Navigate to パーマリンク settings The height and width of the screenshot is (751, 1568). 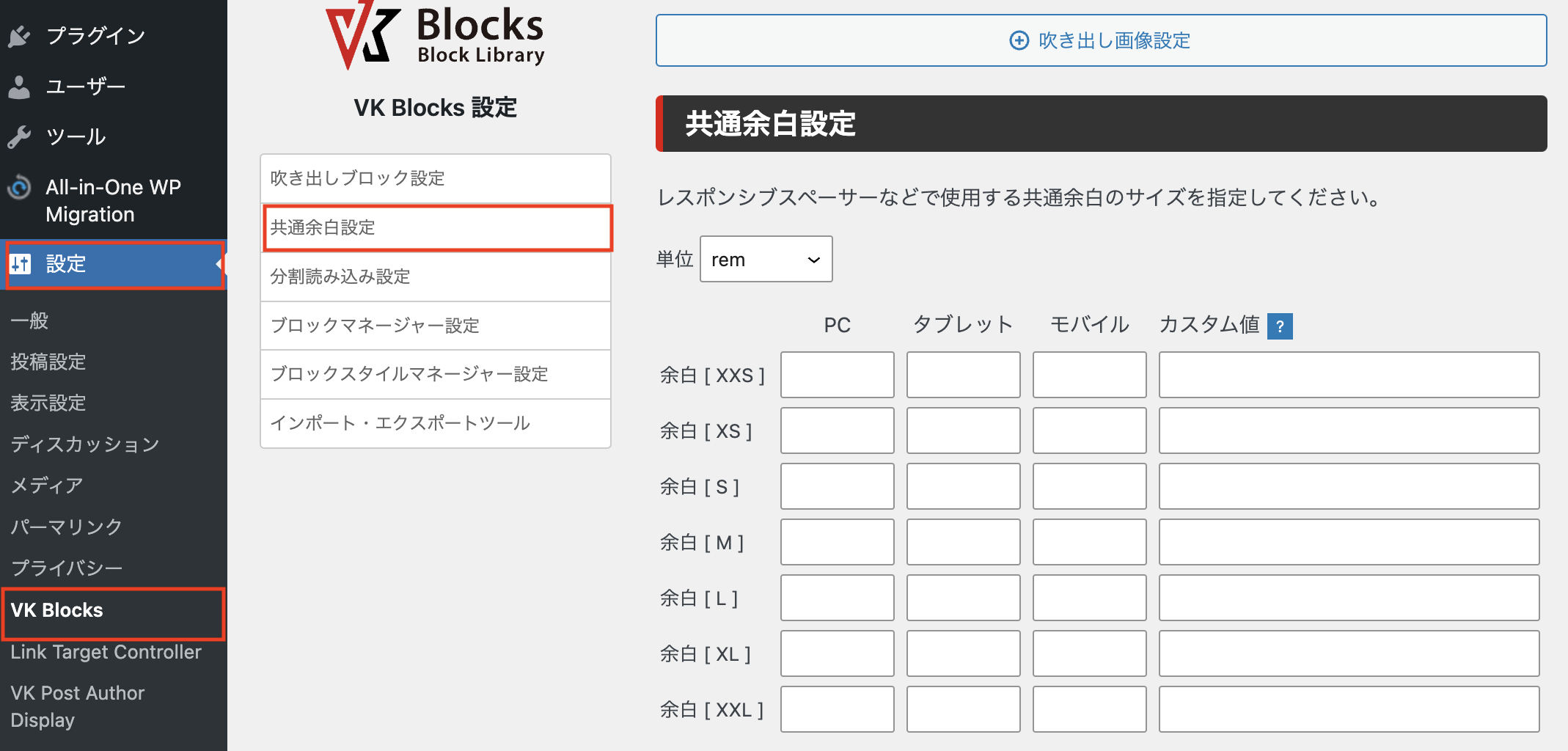(65, 526)
